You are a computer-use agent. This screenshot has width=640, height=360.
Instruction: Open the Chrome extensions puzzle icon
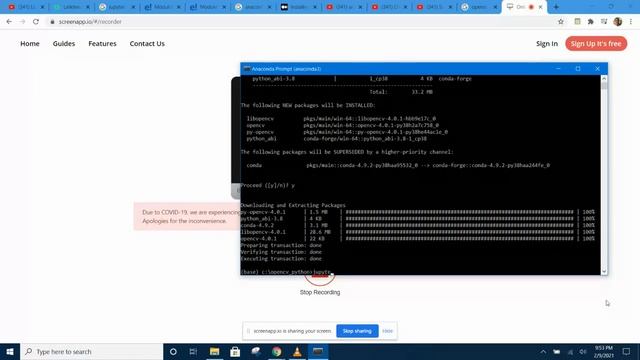590,22
